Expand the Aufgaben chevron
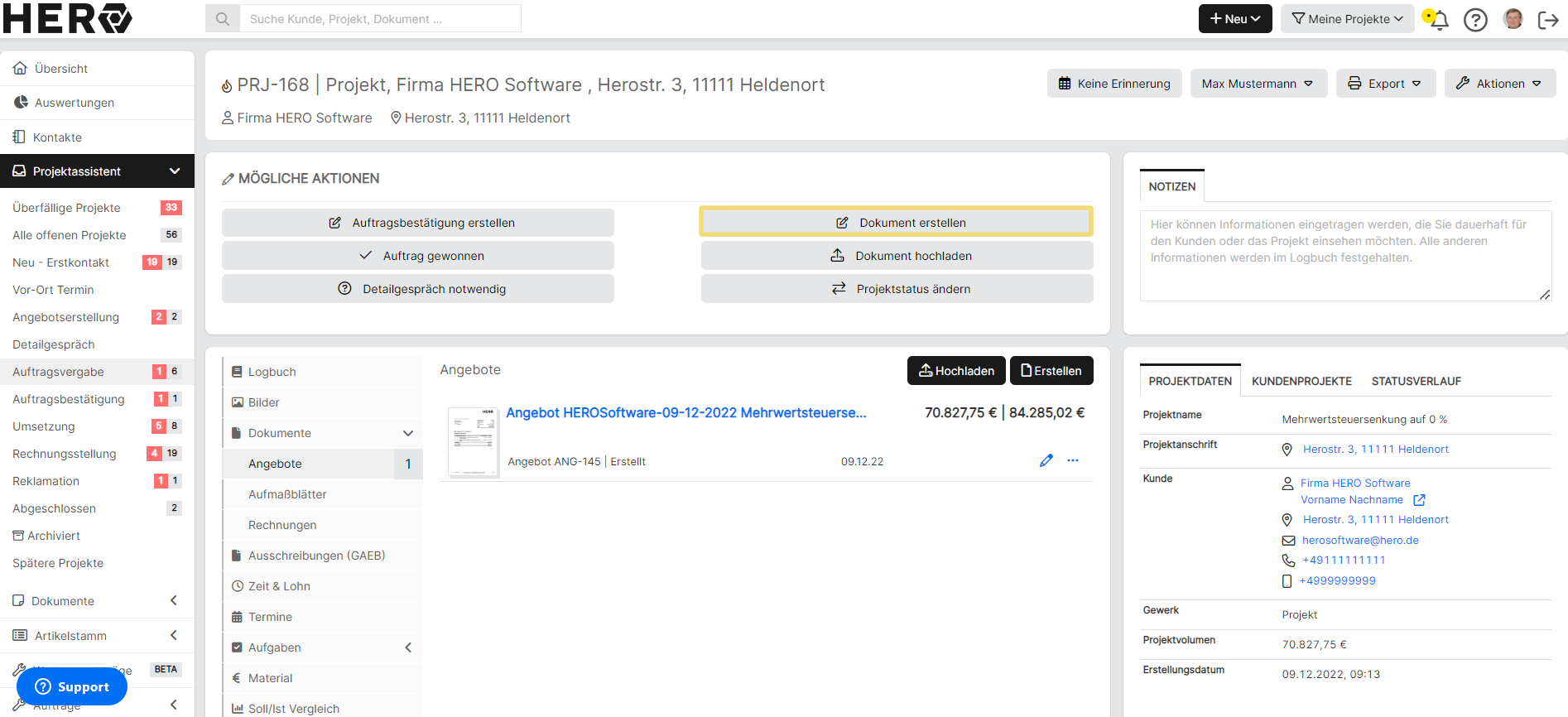The image size is (1568, 717). (x=408, y=647)
